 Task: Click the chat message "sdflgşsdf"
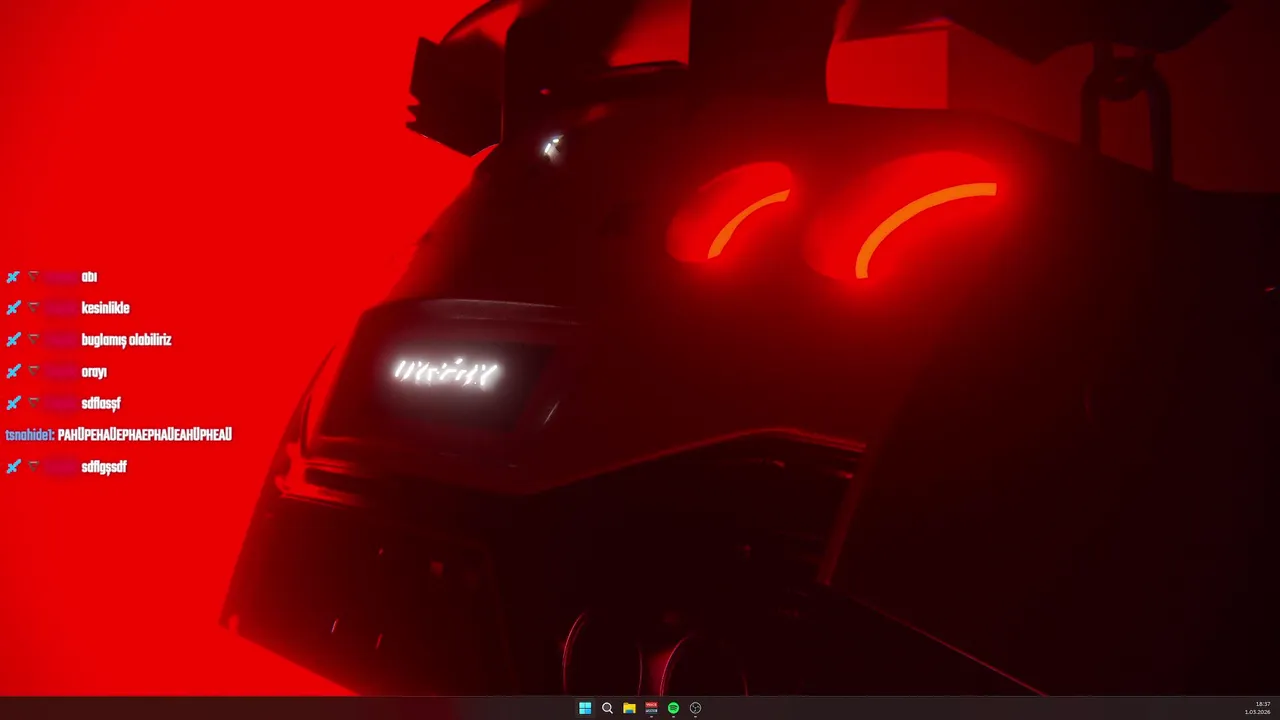[104, 467]
